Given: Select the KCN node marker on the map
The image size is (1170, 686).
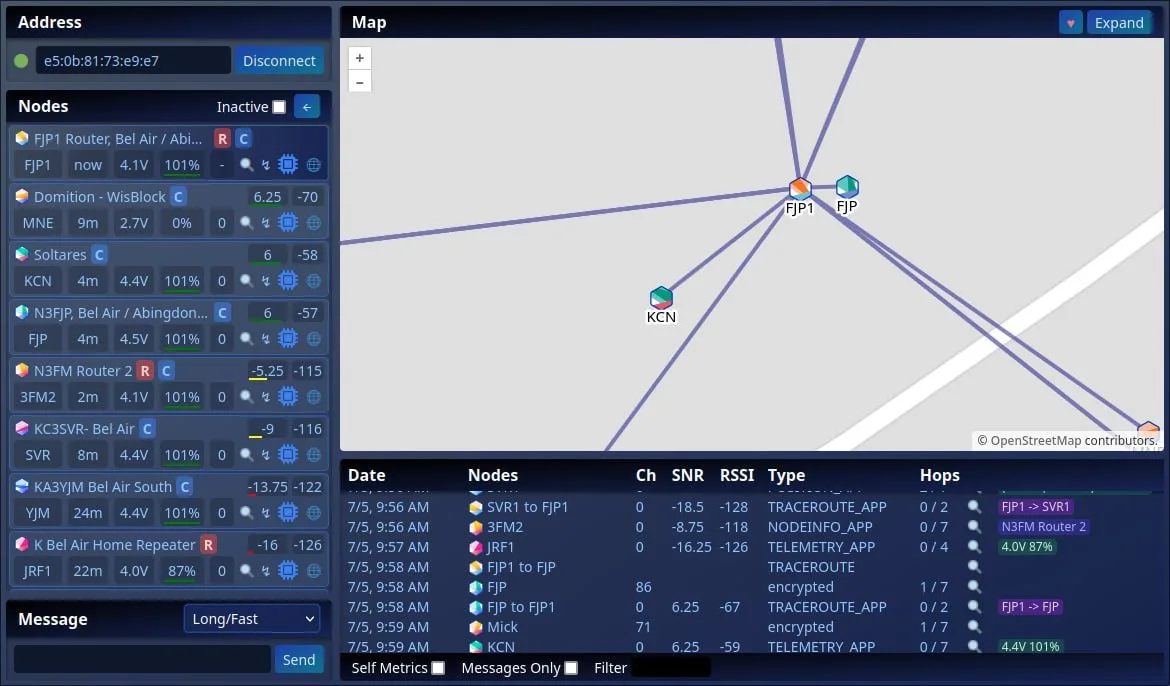Looking at the screenshot, I should coord(661,299).
